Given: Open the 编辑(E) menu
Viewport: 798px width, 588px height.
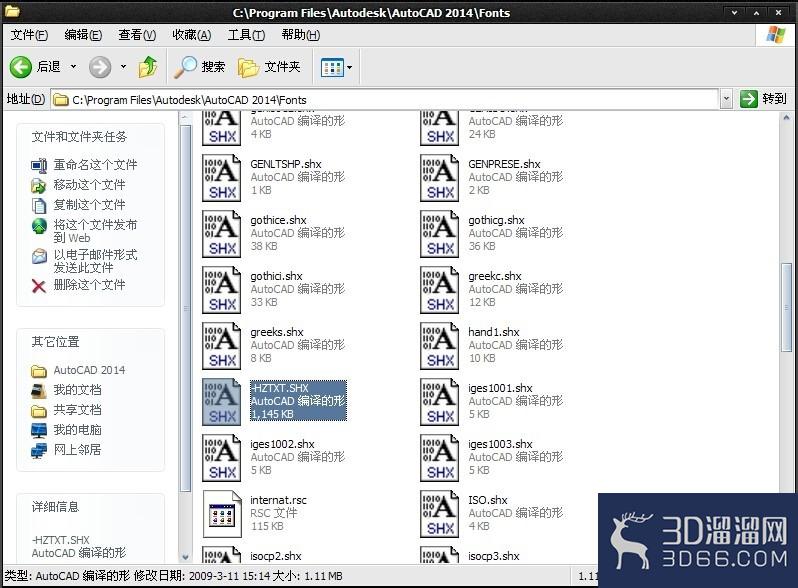Looking at the screenshot, I should tap(83, 35).
